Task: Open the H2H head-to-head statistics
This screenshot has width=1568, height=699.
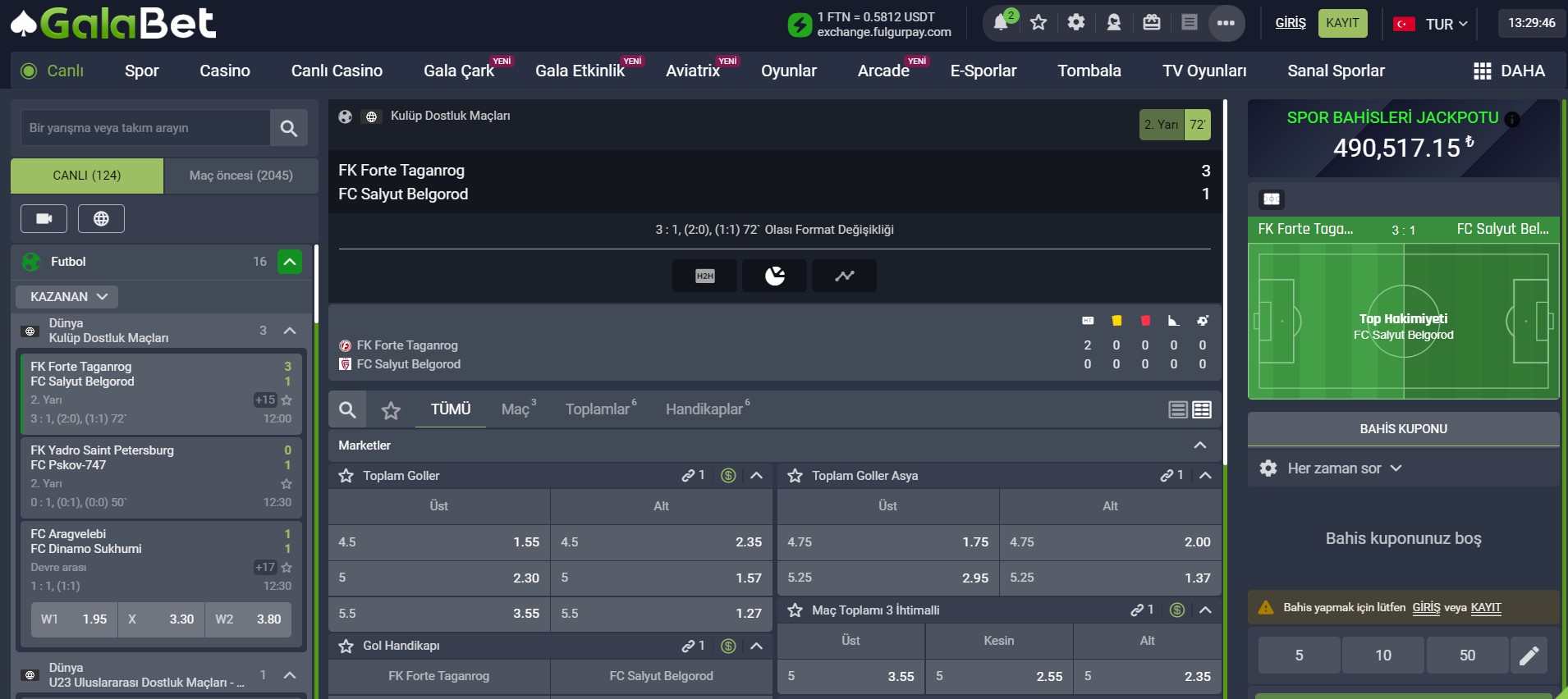Action: (704, 276)
